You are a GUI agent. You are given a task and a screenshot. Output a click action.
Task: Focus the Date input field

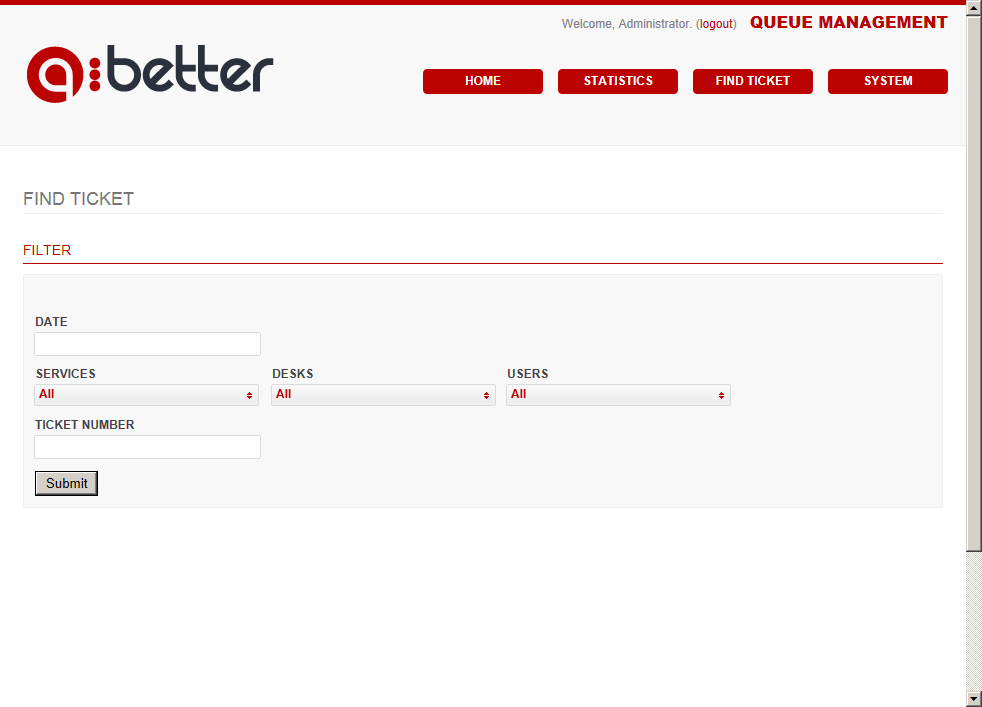pyautogui.click(x=147, y=344)
